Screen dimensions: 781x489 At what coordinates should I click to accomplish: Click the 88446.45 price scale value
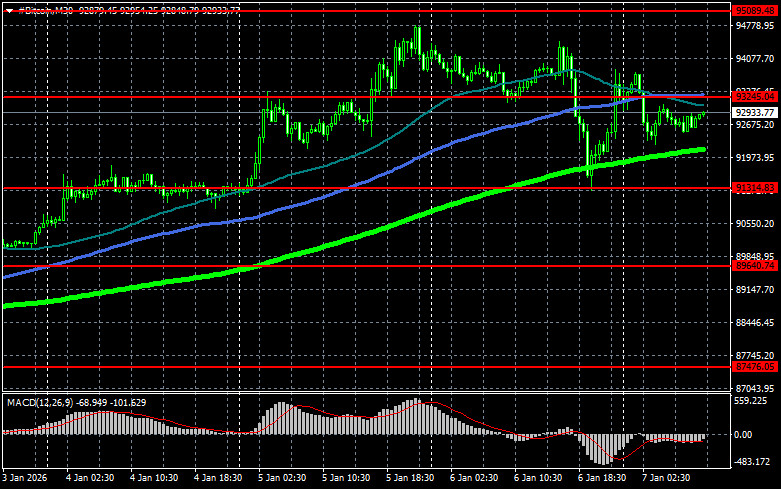pyautogui.click(x=755, y=322)
